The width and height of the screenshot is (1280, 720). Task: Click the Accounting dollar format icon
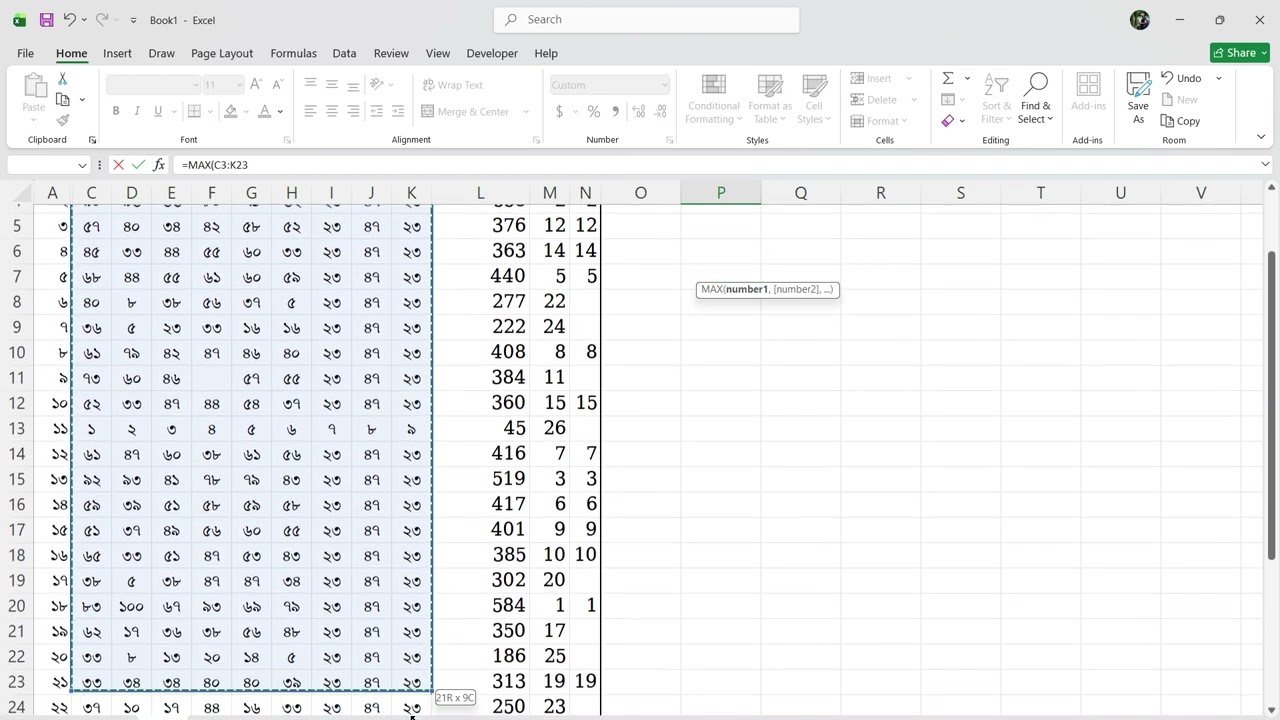point(559,111)
